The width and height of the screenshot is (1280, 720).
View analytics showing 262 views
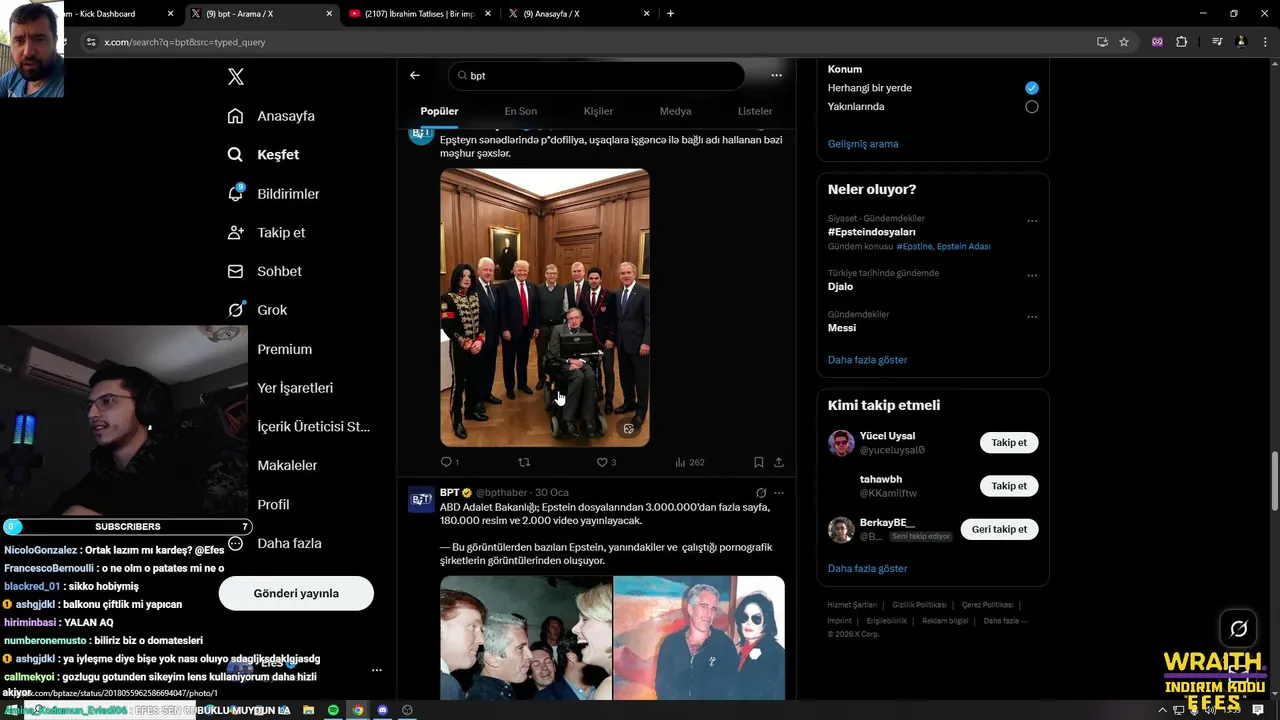689,462
